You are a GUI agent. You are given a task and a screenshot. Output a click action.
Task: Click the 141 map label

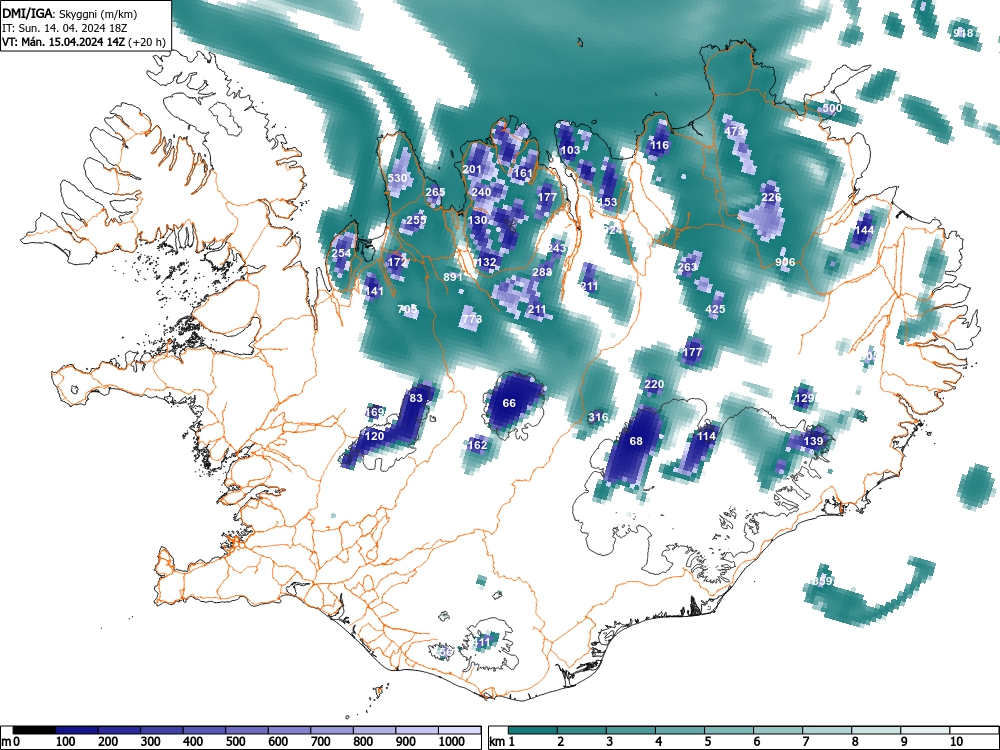coord(374,291)
